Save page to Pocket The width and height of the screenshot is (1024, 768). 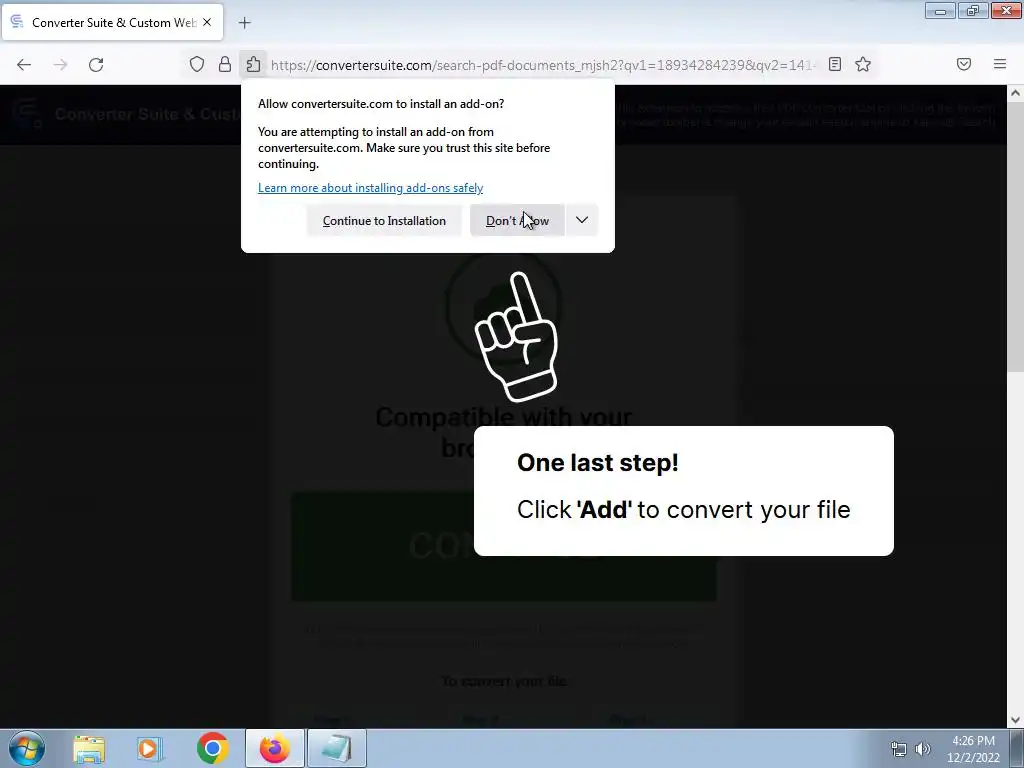coord(964,64)
